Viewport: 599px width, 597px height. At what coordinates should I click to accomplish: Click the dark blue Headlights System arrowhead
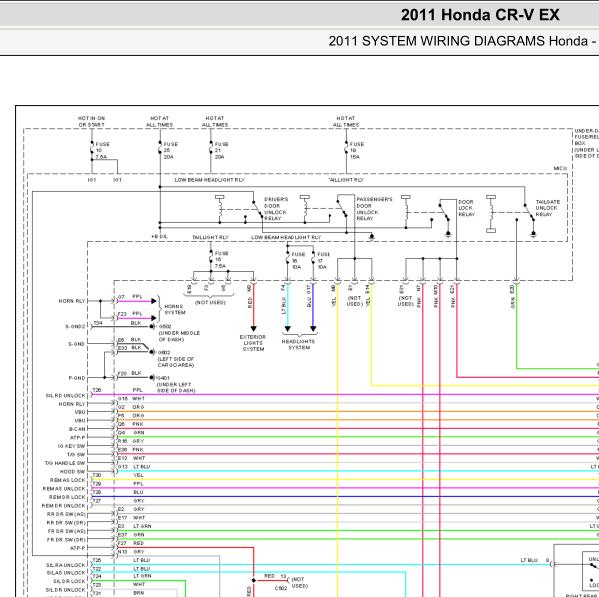point(313,329)
